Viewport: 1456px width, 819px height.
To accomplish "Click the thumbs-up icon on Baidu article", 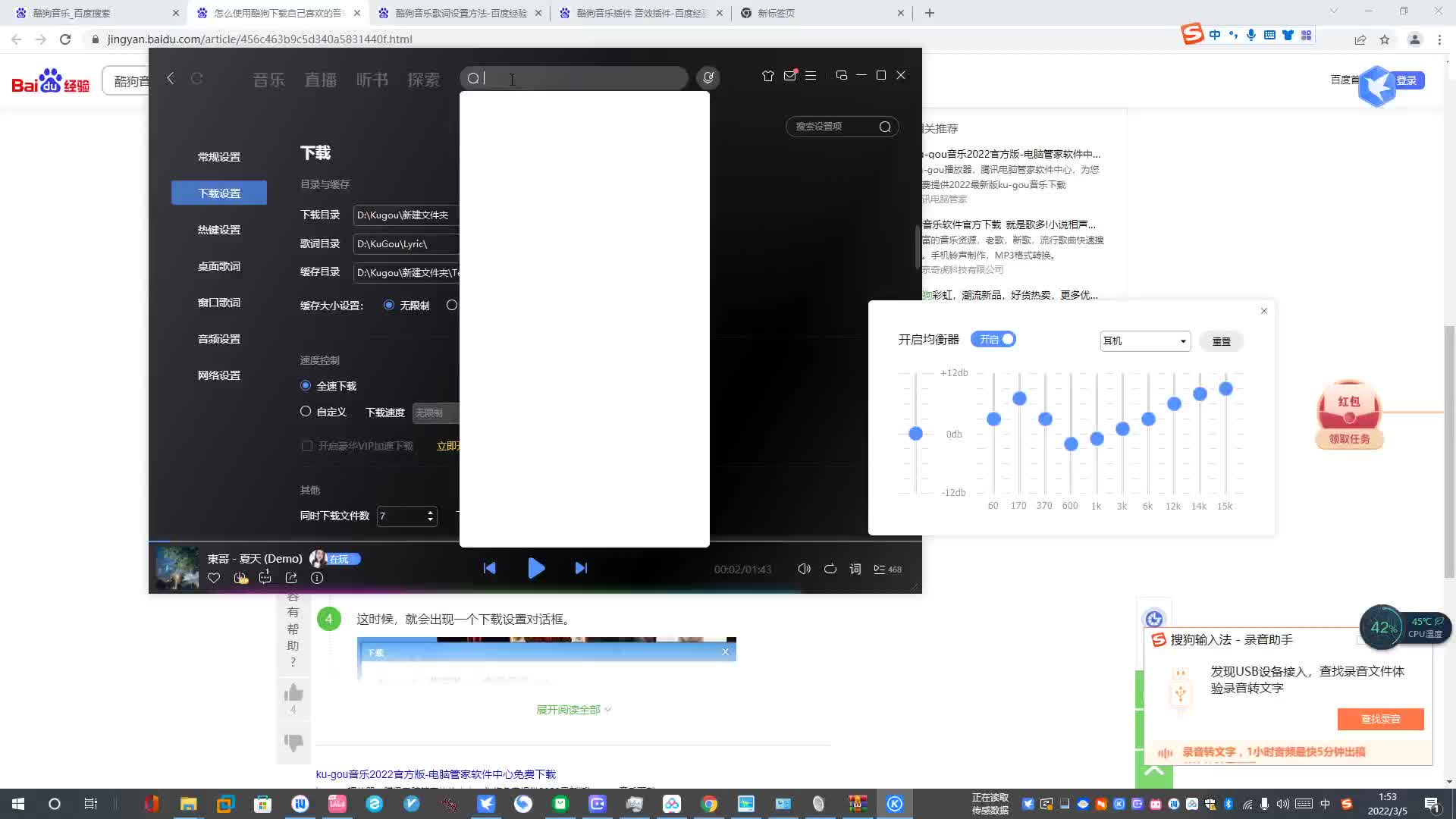I will (x=293, y=692).
